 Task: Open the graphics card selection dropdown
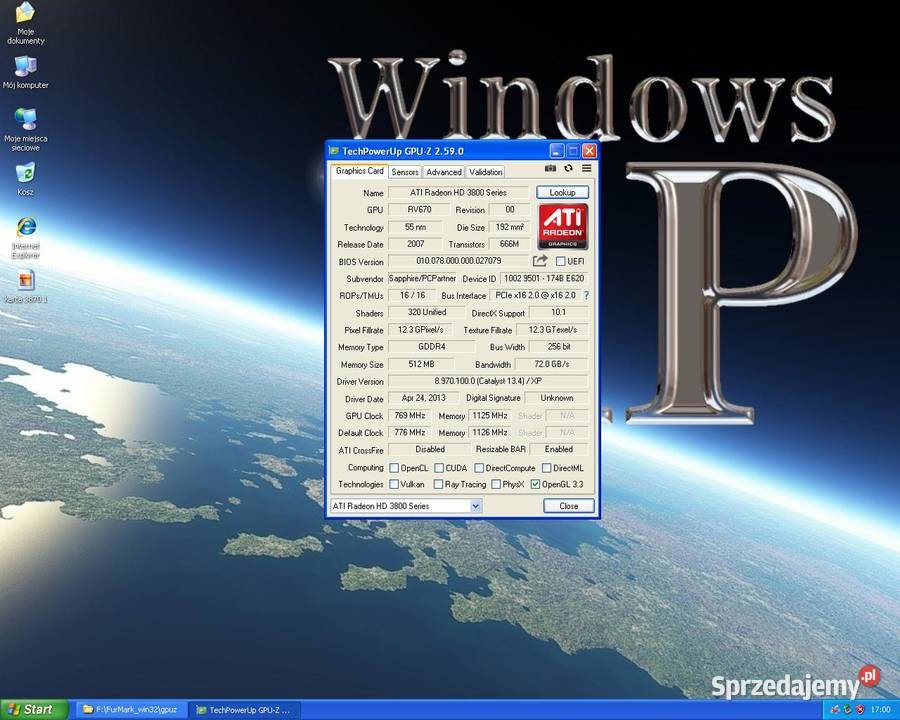474,505
